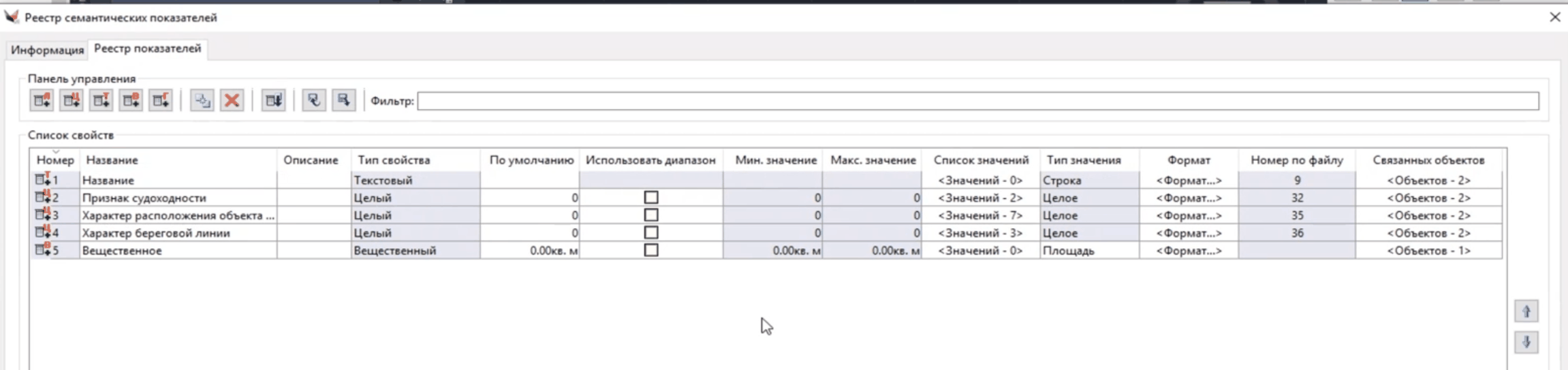Click into the Фильтр text field
1568x370 pixels.
click(x=977, y=101)
